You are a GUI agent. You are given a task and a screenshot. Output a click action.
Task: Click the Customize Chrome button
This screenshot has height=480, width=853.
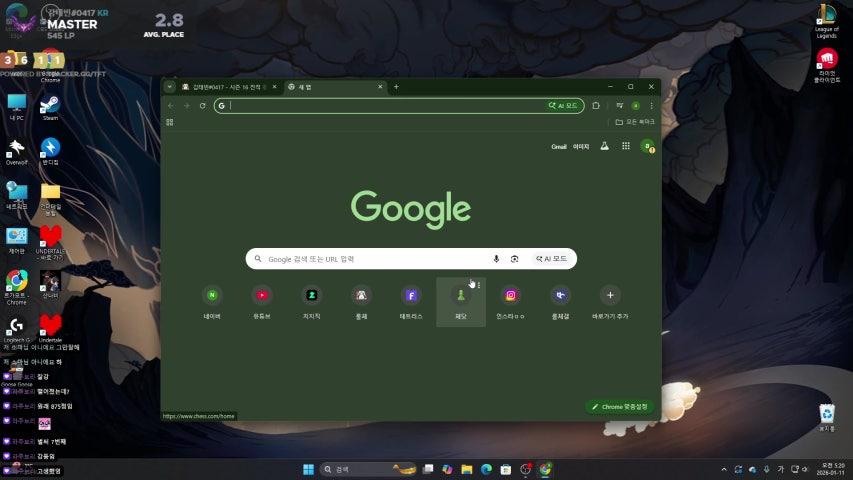(x=620, y=407)
